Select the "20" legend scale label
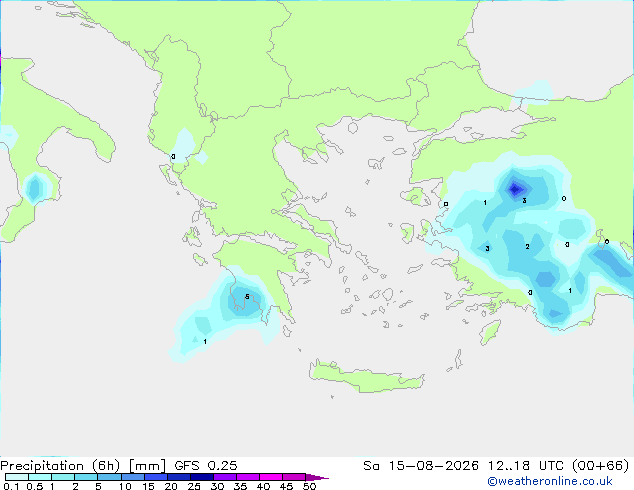 [171, 486]
